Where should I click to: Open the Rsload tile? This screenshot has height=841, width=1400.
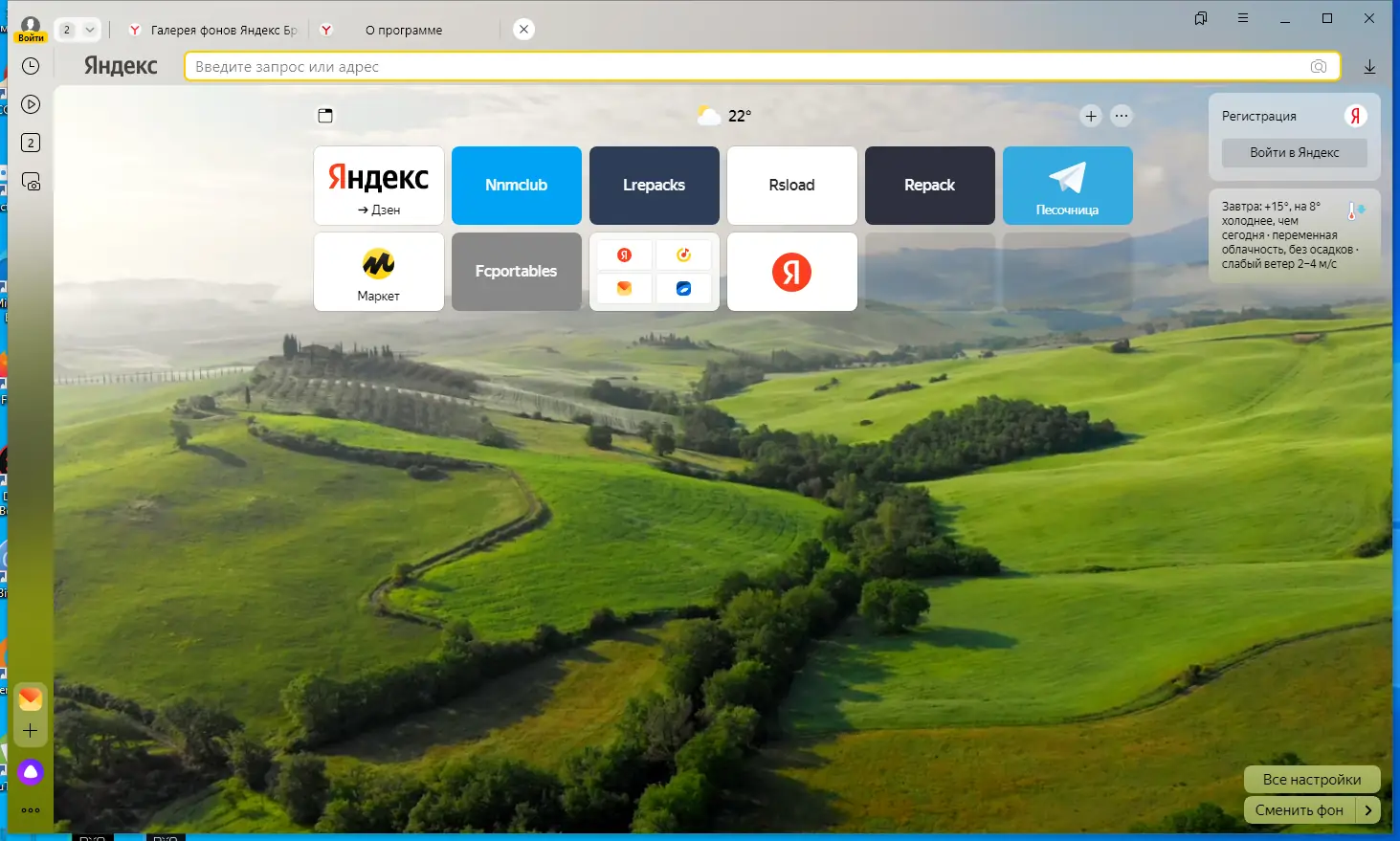[x=792, y=186]
